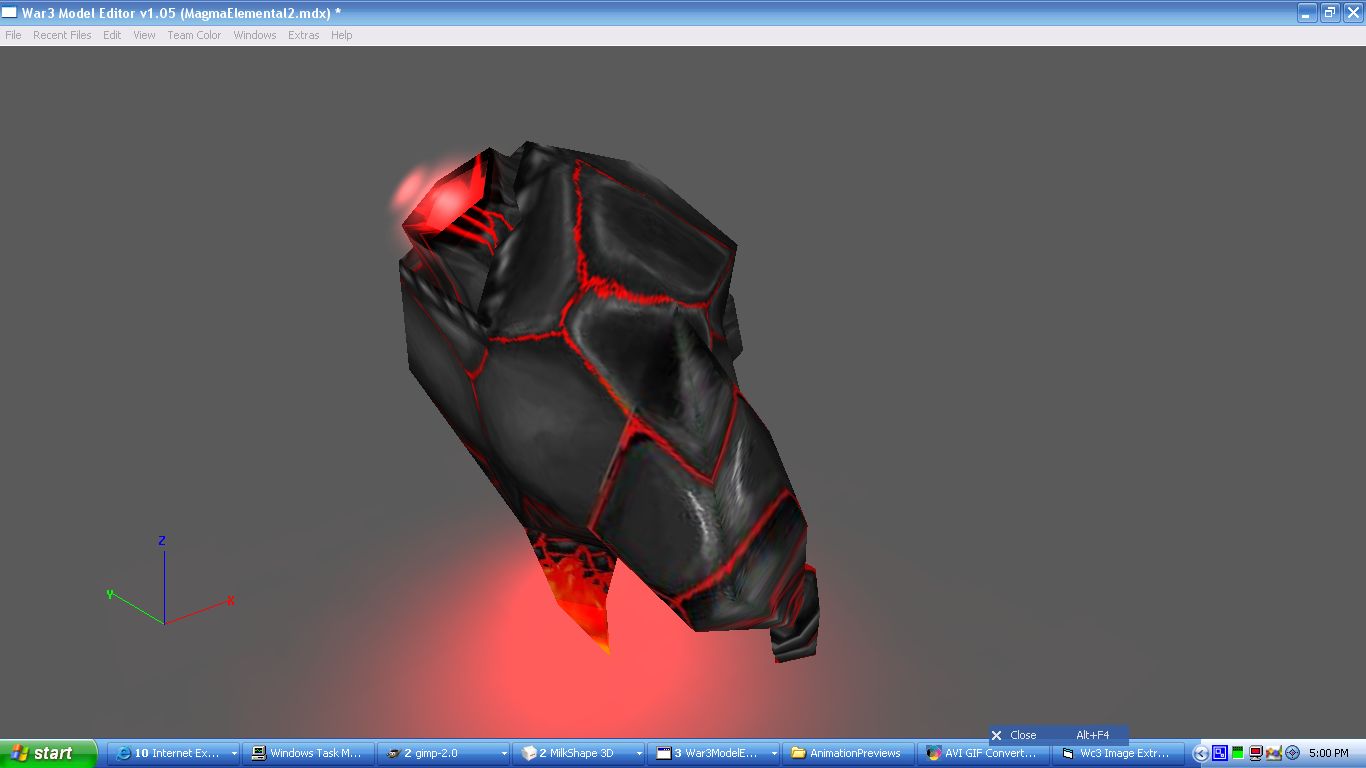
Task: Open the Windows menu
Action: coord(255,35)
